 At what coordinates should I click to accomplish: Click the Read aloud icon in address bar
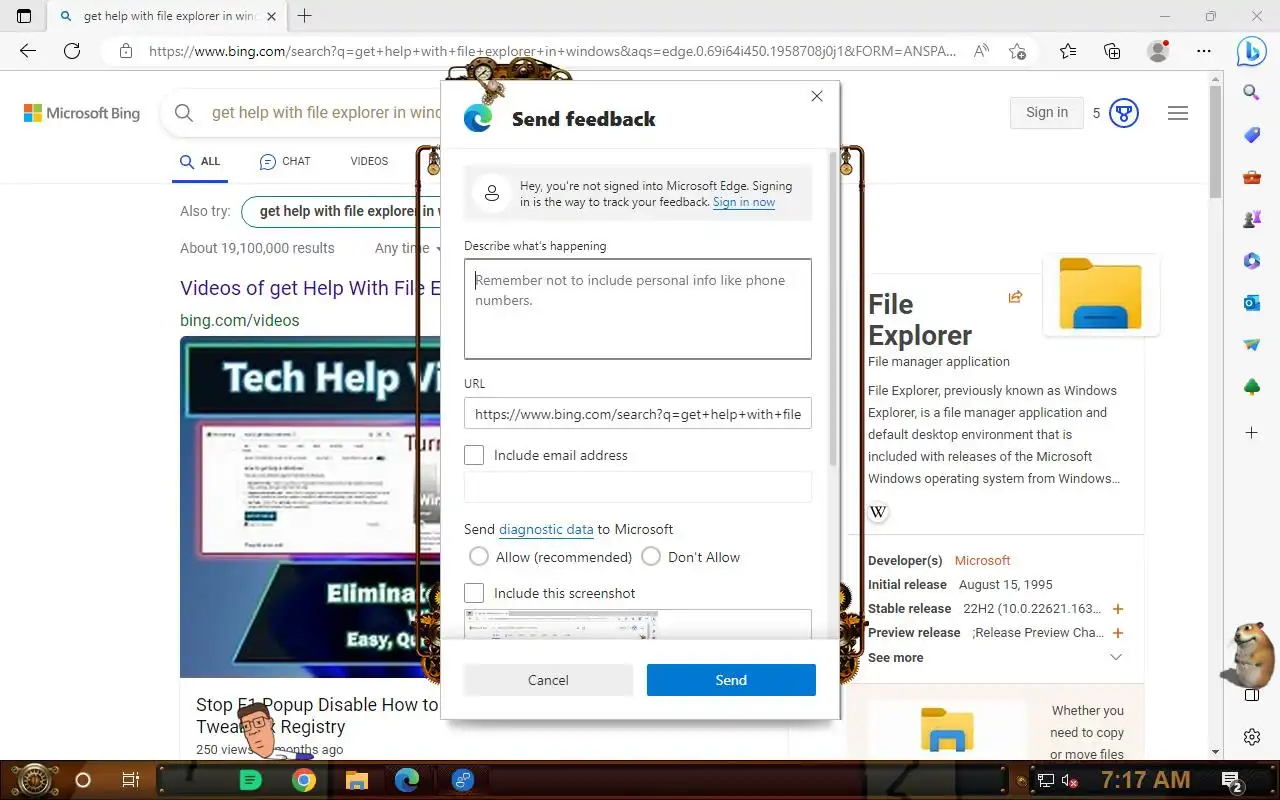point(982,51)
